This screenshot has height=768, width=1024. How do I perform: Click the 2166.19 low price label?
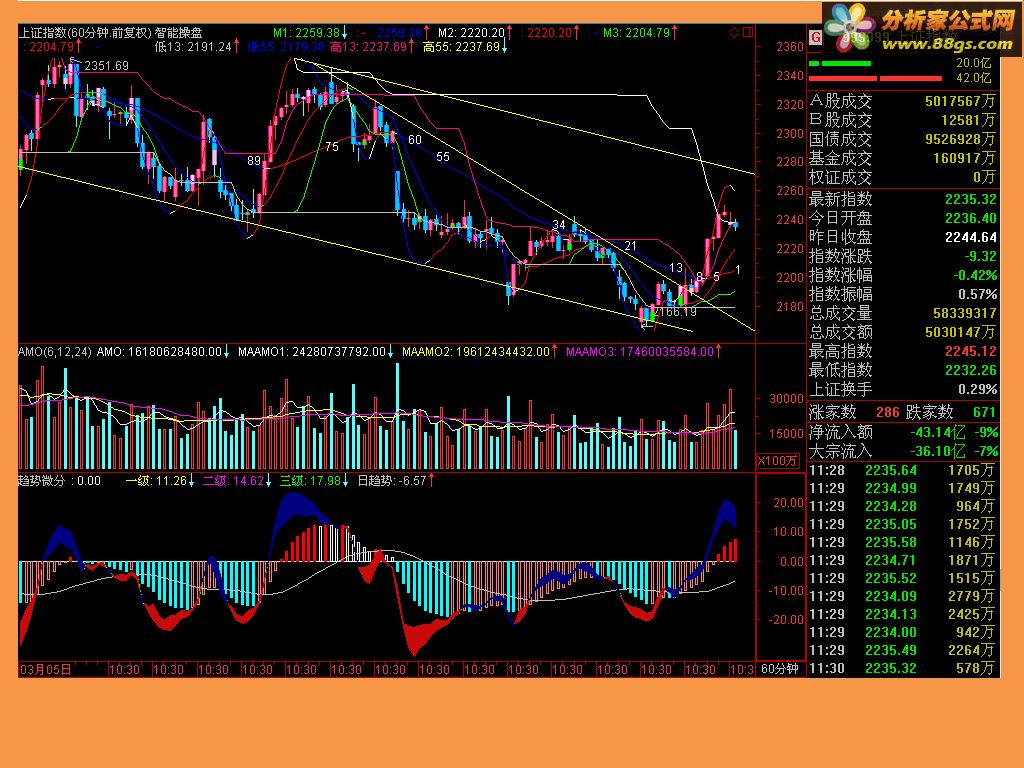[675, 312]
